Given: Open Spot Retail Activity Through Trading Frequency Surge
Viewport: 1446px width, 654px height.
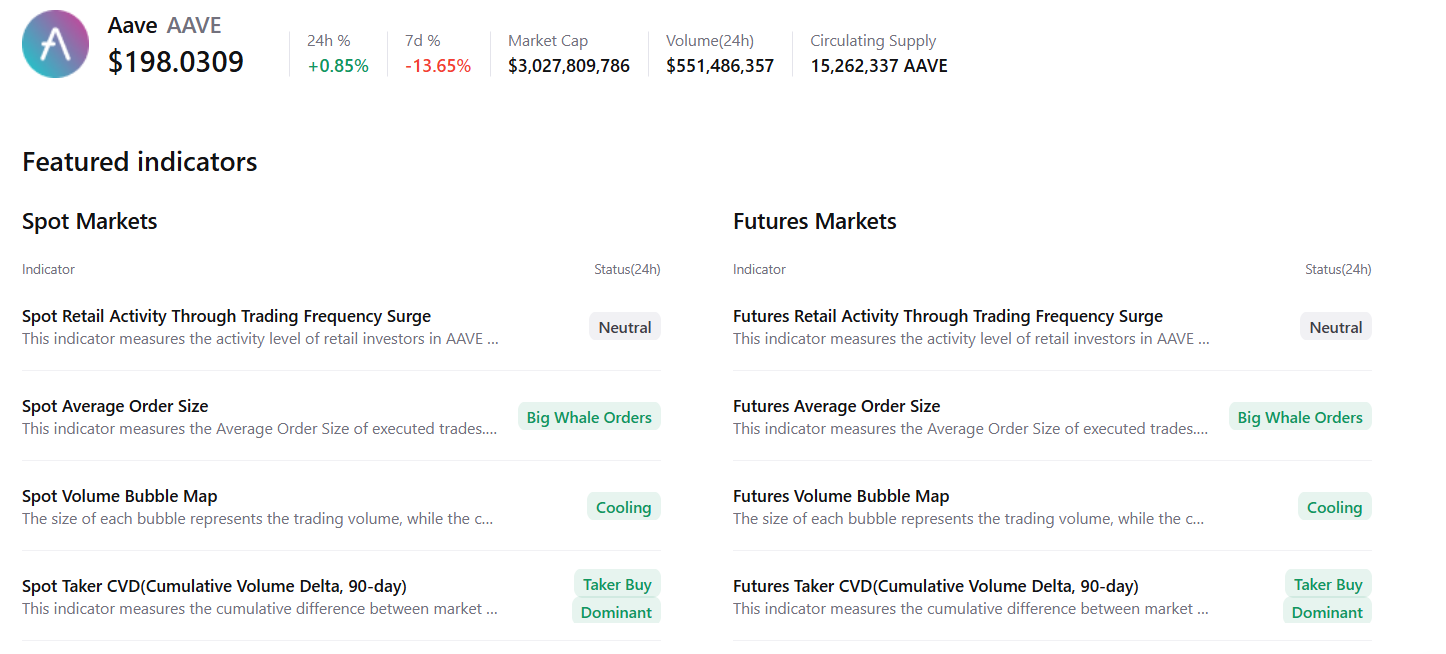Looking at the screenshot, I should [x=227, y=315].
